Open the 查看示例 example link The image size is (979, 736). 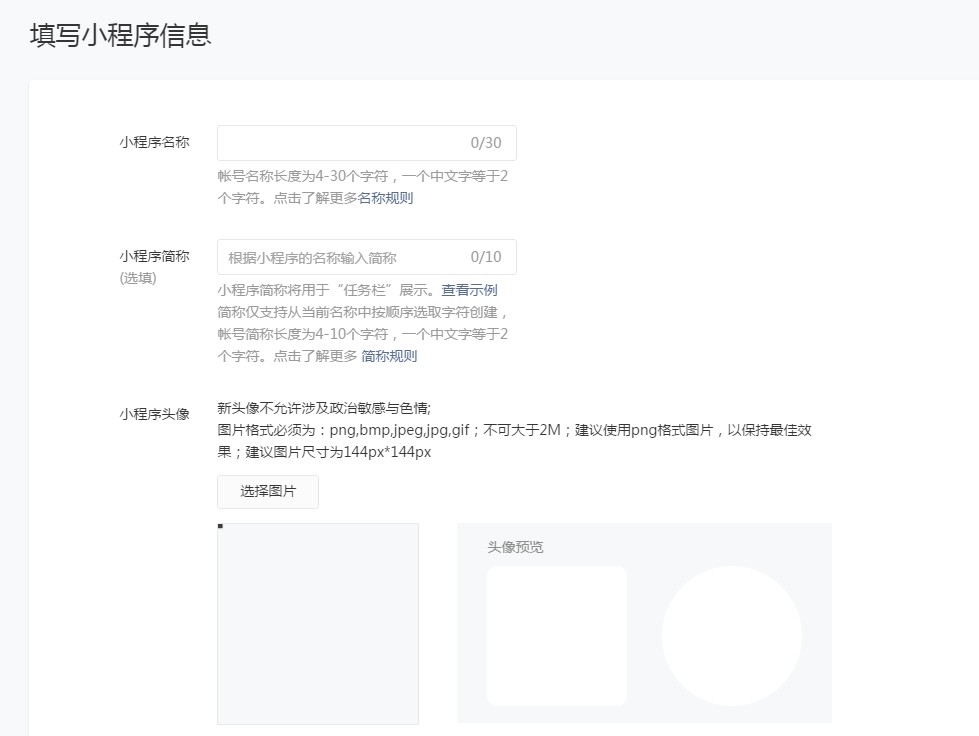tap(470, 289)
